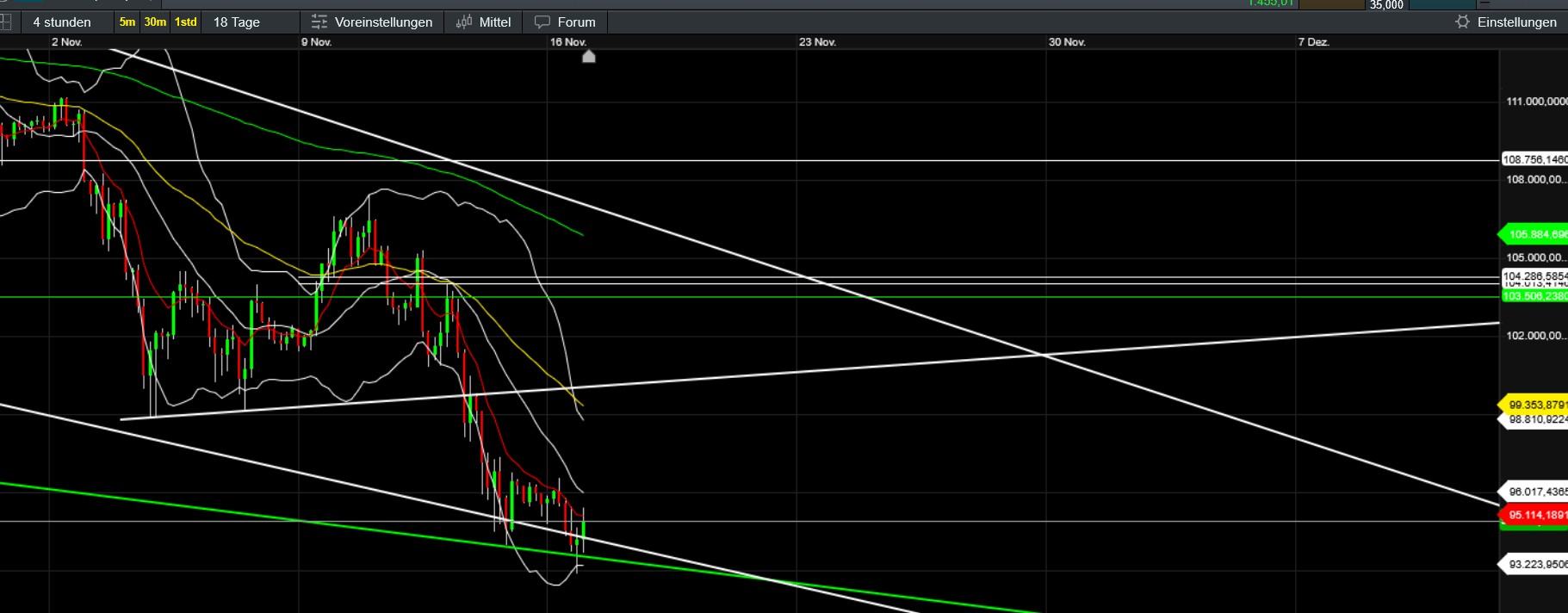1568x613 pixels.
Task: Switch chart to 1std interval
Action: coord(186,22)
